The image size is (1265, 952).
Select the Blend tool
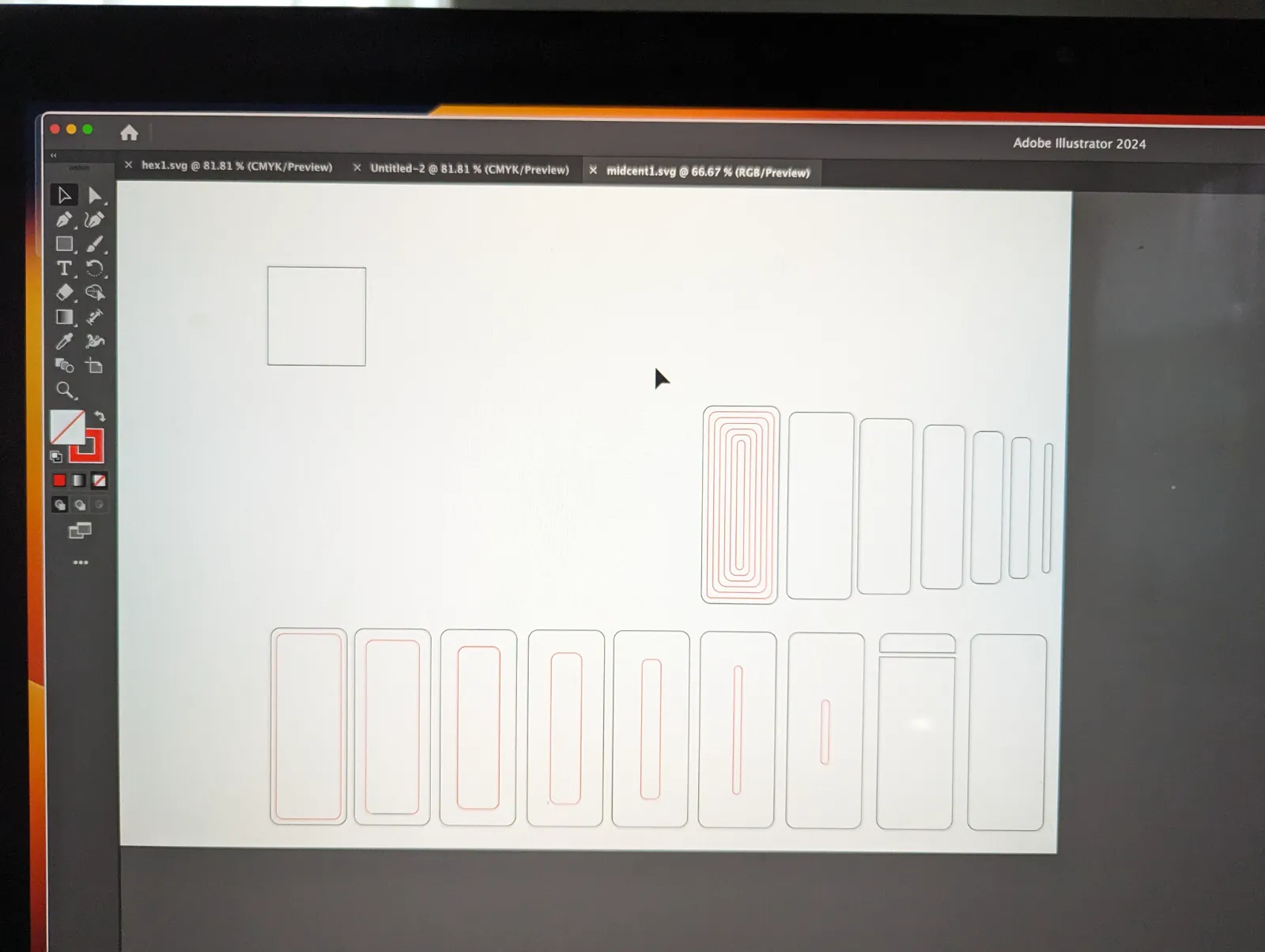point(64,366)
